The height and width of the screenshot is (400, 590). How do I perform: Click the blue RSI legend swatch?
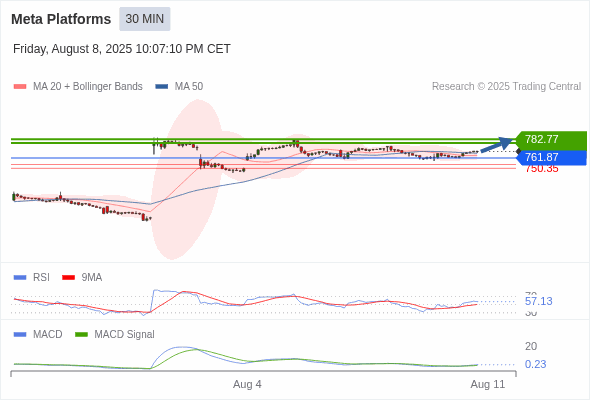[x=20, y=278]
